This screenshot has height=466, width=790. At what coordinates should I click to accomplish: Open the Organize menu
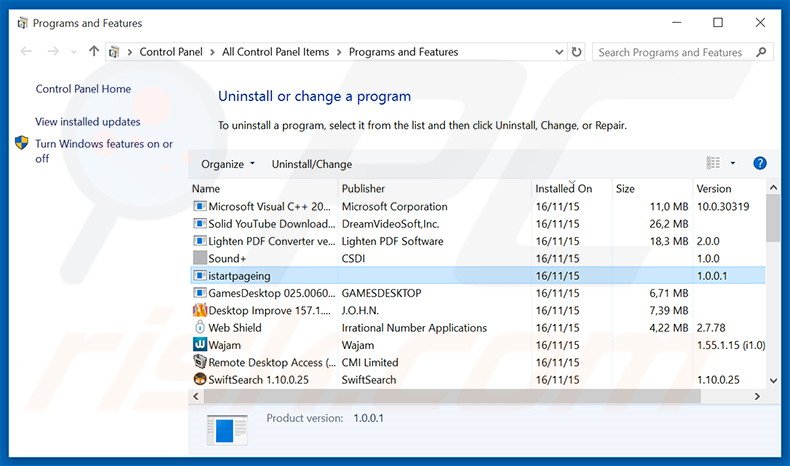[228, 164]
